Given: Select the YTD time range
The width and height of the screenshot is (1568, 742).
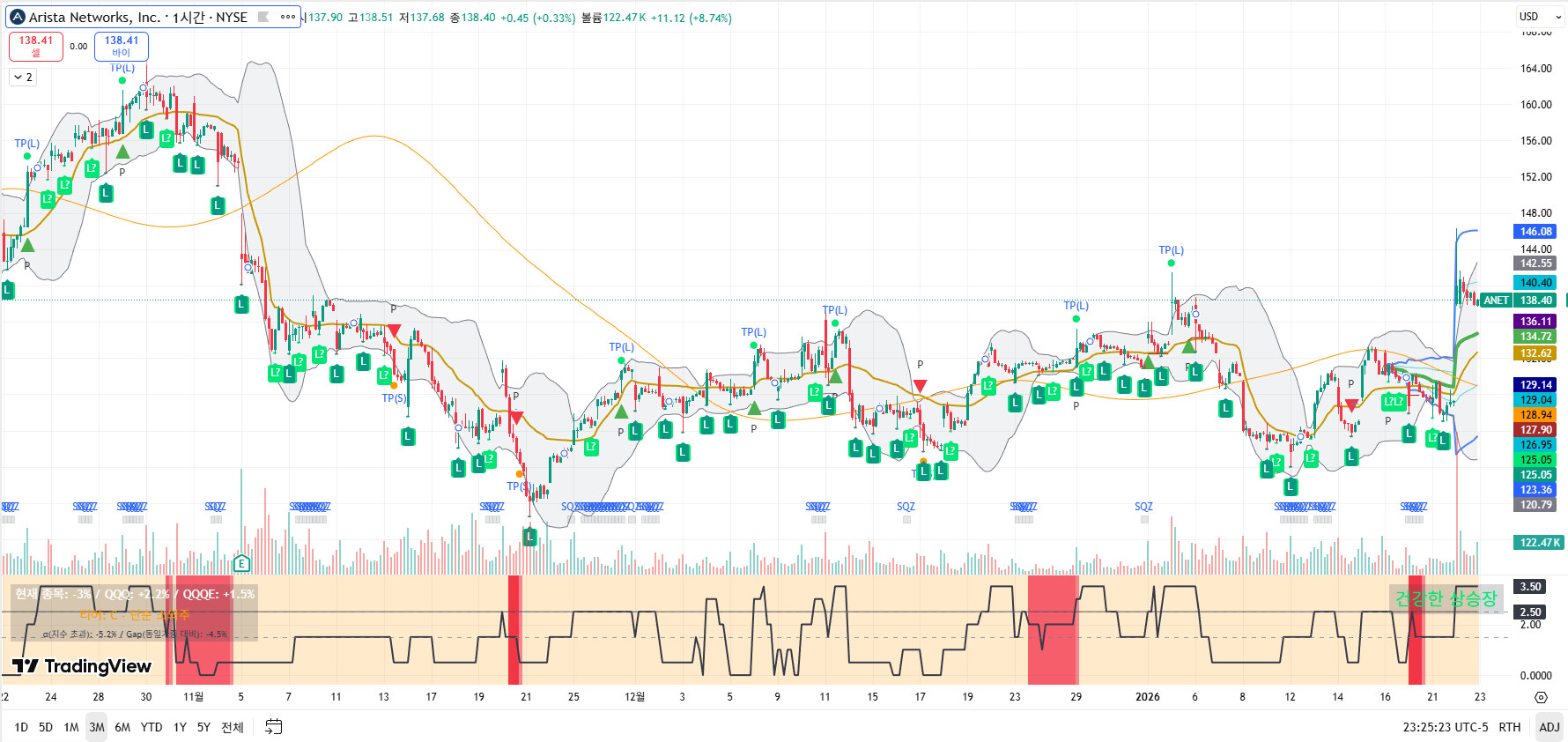Looking at the screenshot, I should (152, 727).
